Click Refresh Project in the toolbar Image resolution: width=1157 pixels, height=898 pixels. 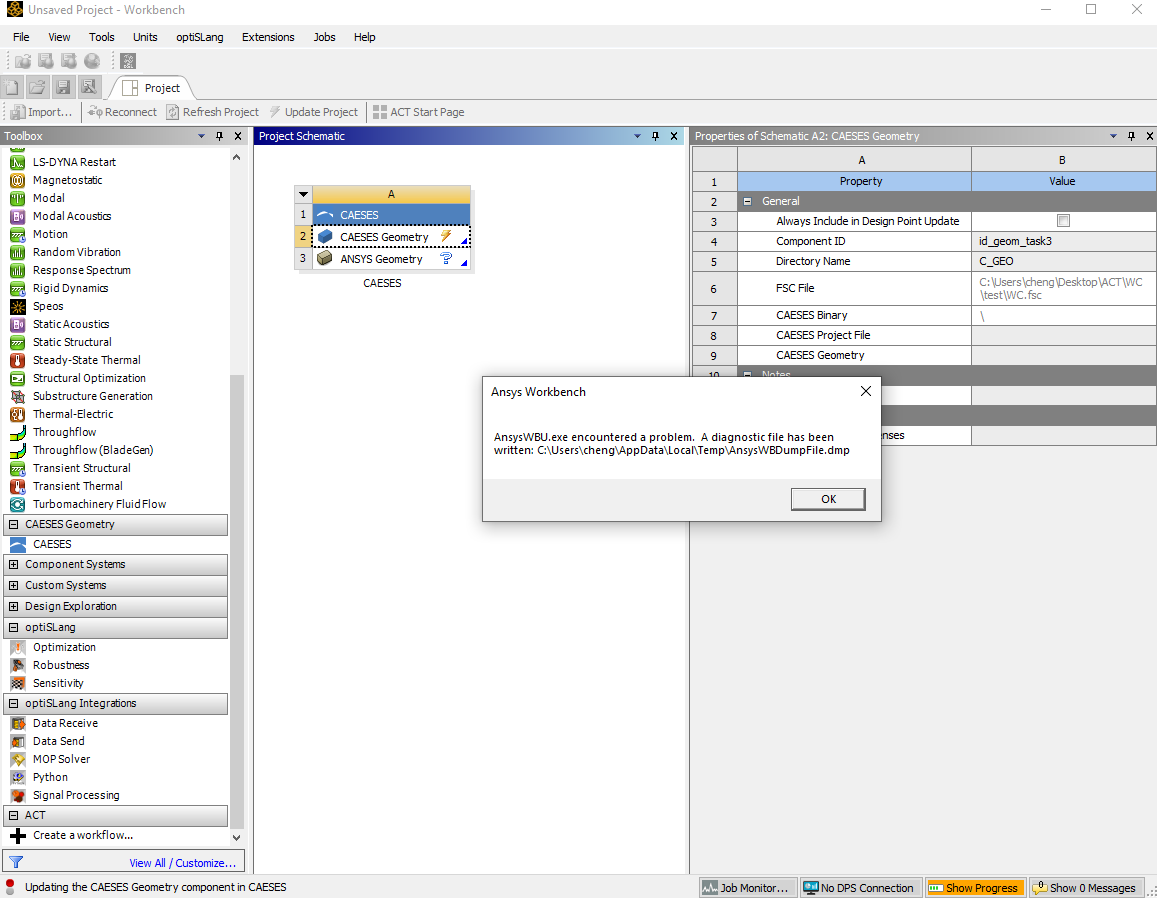point(213,112)
